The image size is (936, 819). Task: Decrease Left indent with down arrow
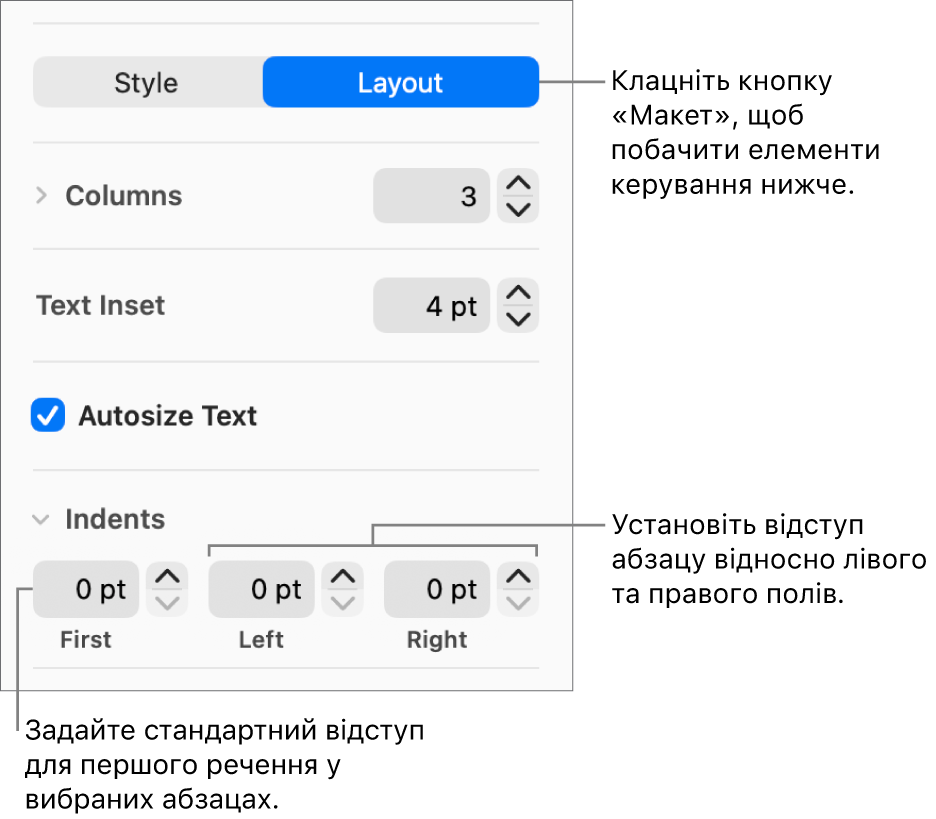(x=343, y=602)
